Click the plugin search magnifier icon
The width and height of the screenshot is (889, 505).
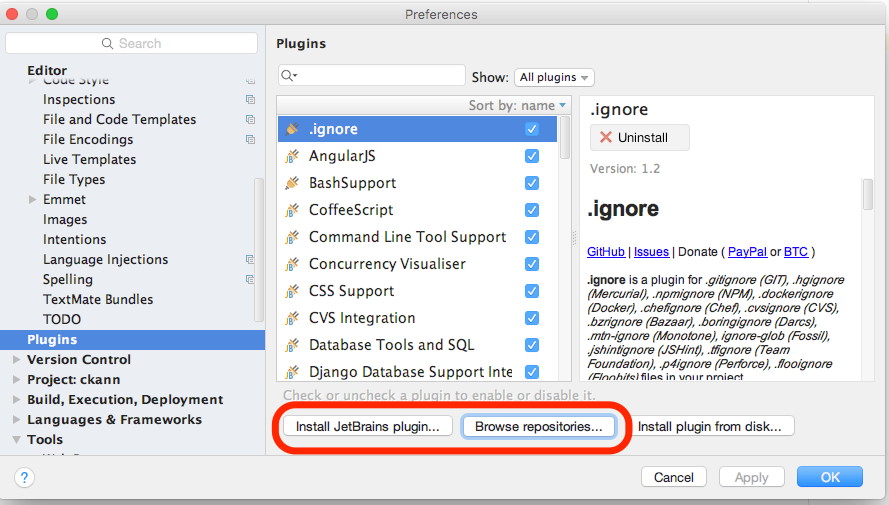[288, 76]
